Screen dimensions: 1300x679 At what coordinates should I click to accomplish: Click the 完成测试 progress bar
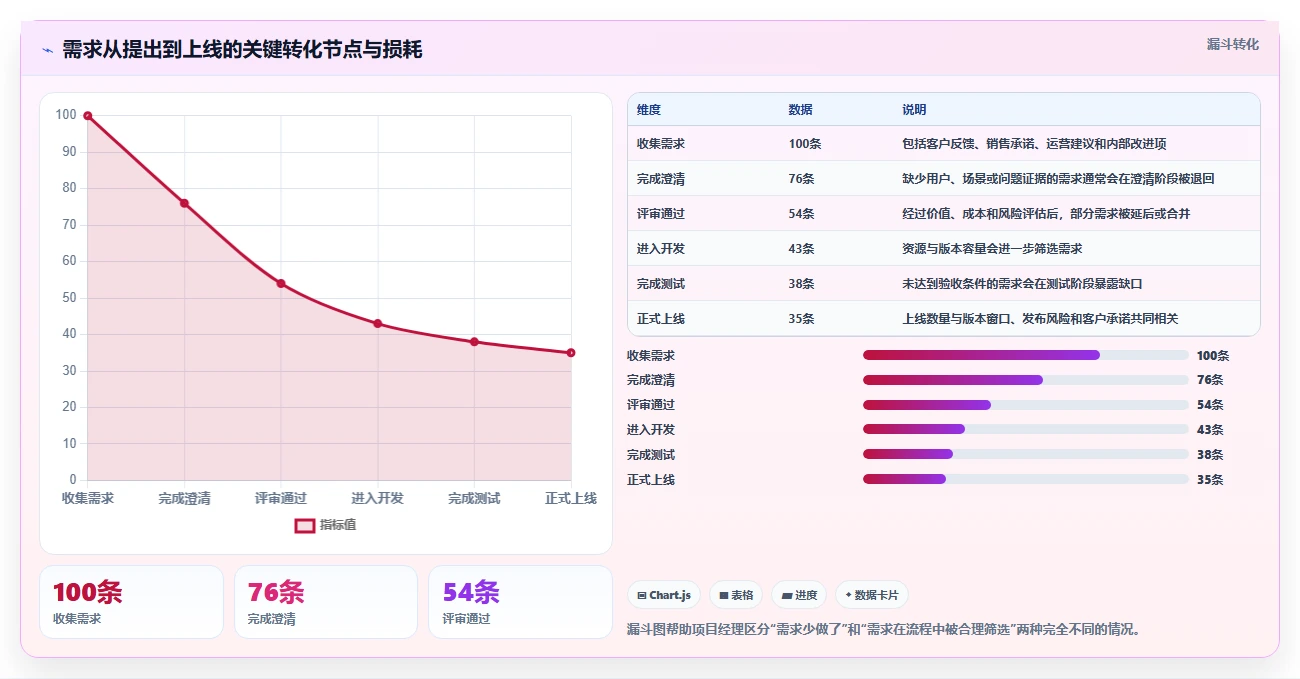[1026, 455]
